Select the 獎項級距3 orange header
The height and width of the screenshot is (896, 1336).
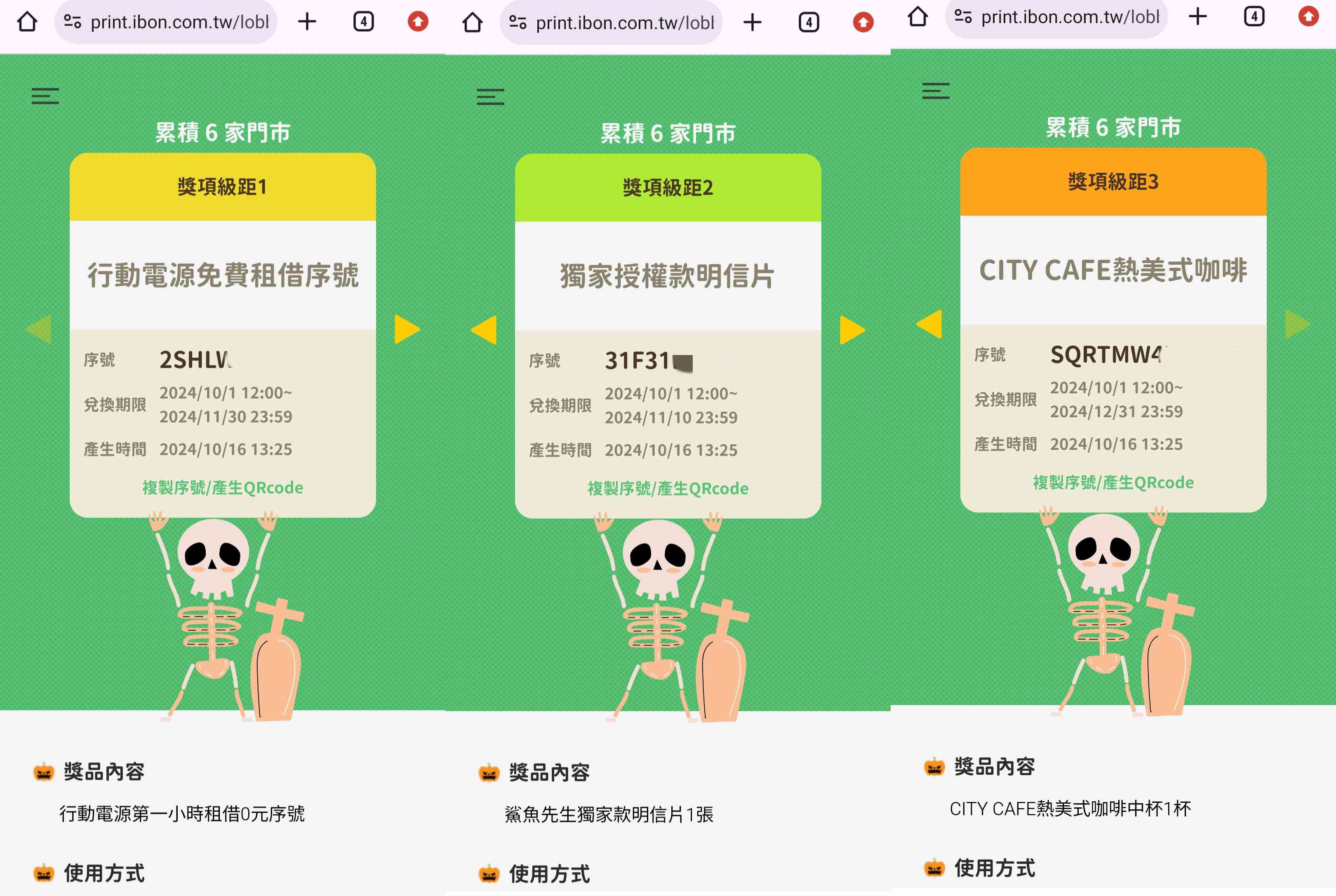tap(1113, 182)
